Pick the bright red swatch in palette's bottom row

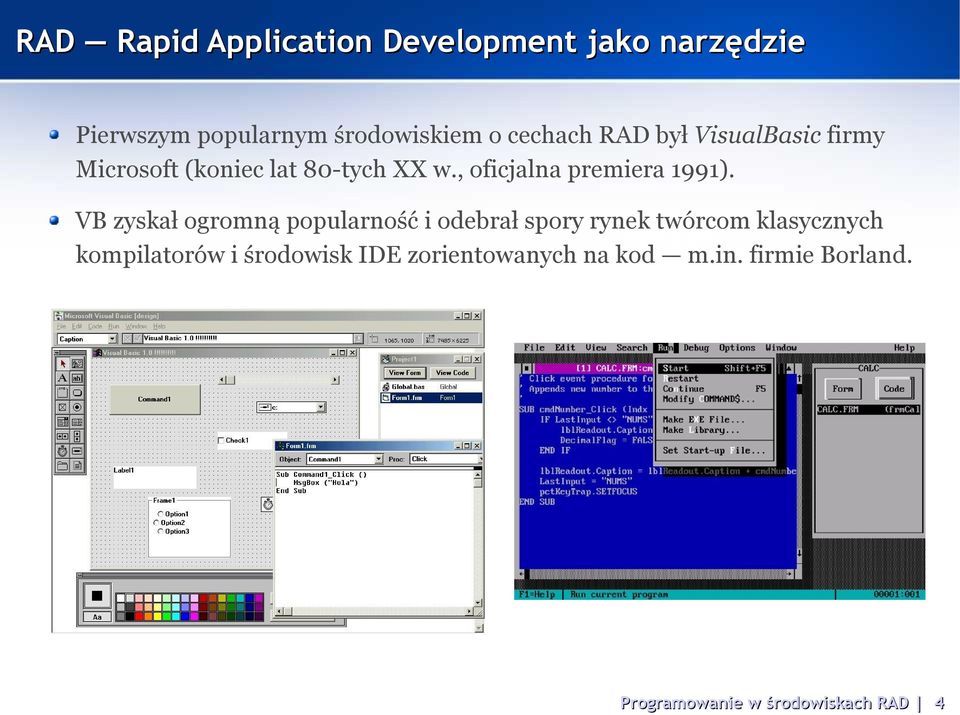click(x=140, y=616)
